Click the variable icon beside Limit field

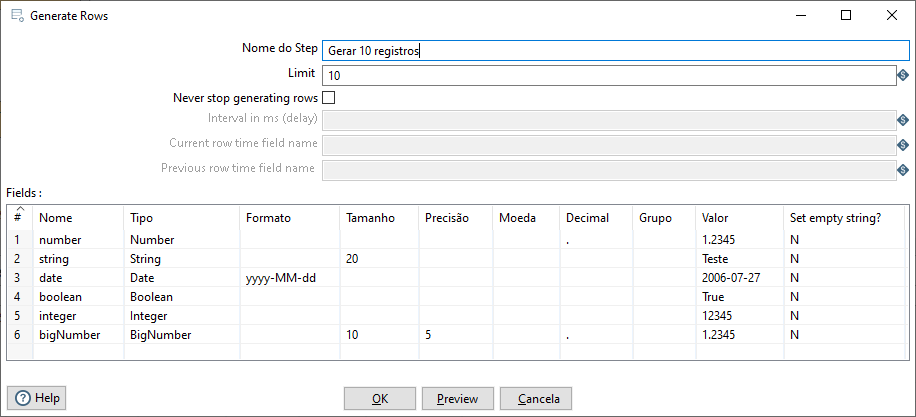coord(903,75)
